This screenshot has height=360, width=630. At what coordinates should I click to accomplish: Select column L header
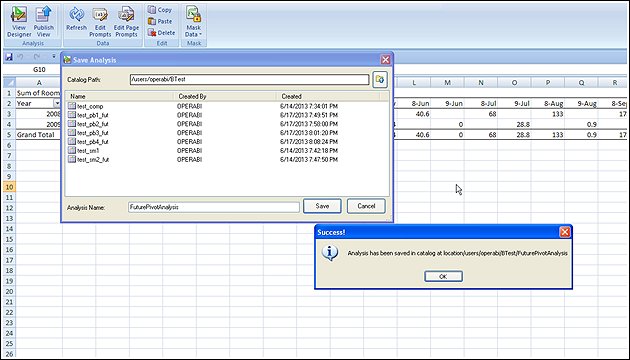coord(414,82)
